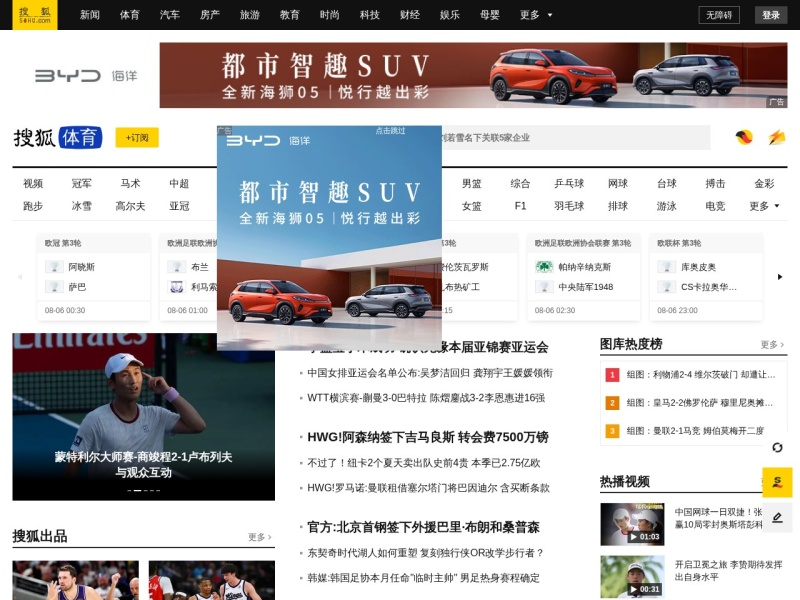Open the 中超 sports category
Image resolution: width=800 pixels, height=600 pixels.
[x=179, y=184]
